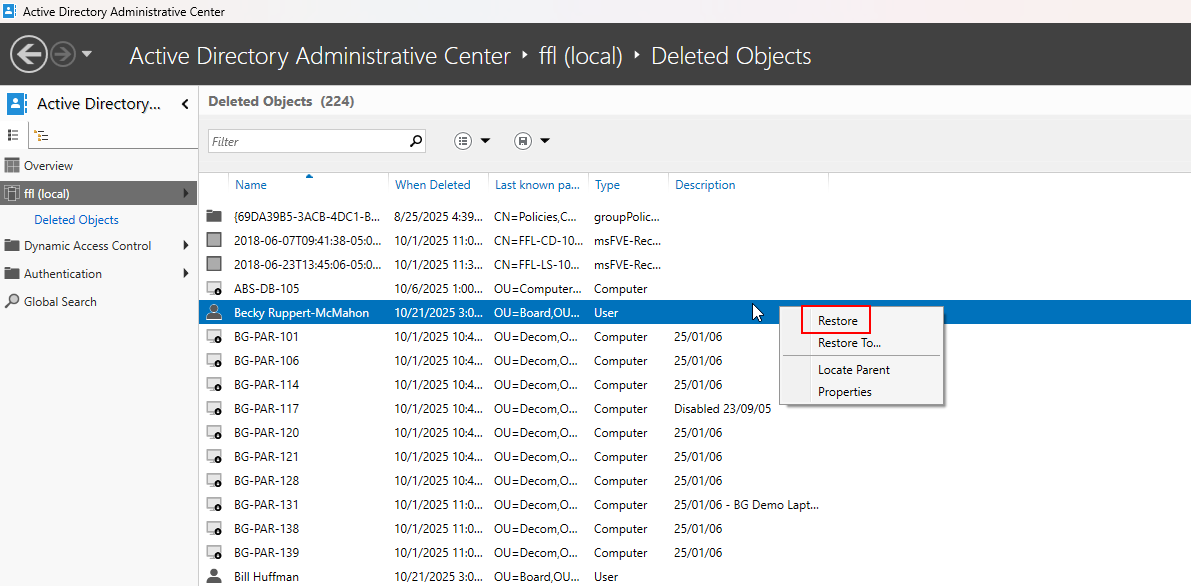Select the {69DA39B5-3ACB-4DC1 group policy row
1191x586 pixels.
tap(694, 217)
